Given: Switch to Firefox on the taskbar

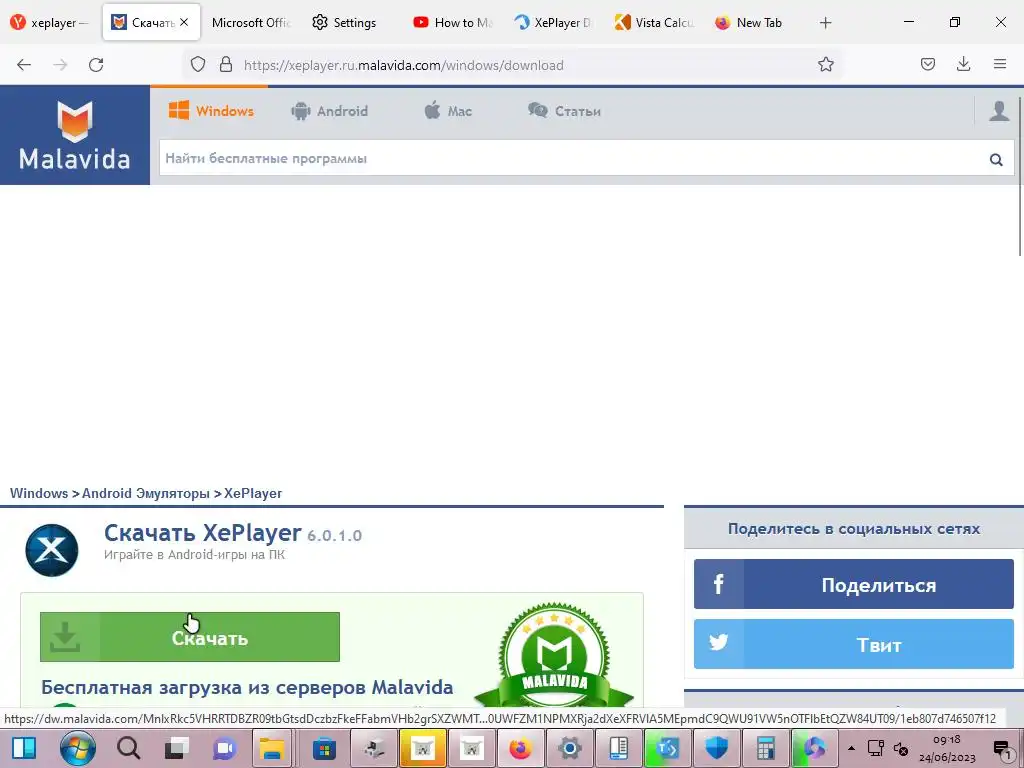Looking at the screenshot, I should (520, 748).
